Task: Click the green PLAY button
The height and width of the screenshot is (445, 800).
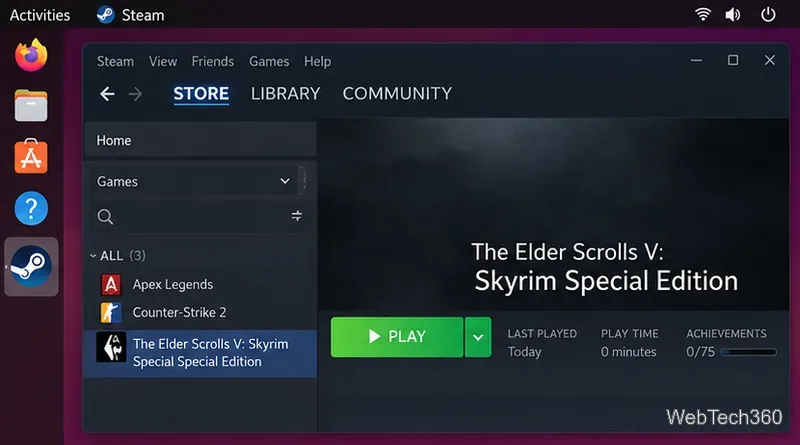Action: point(397,337)
